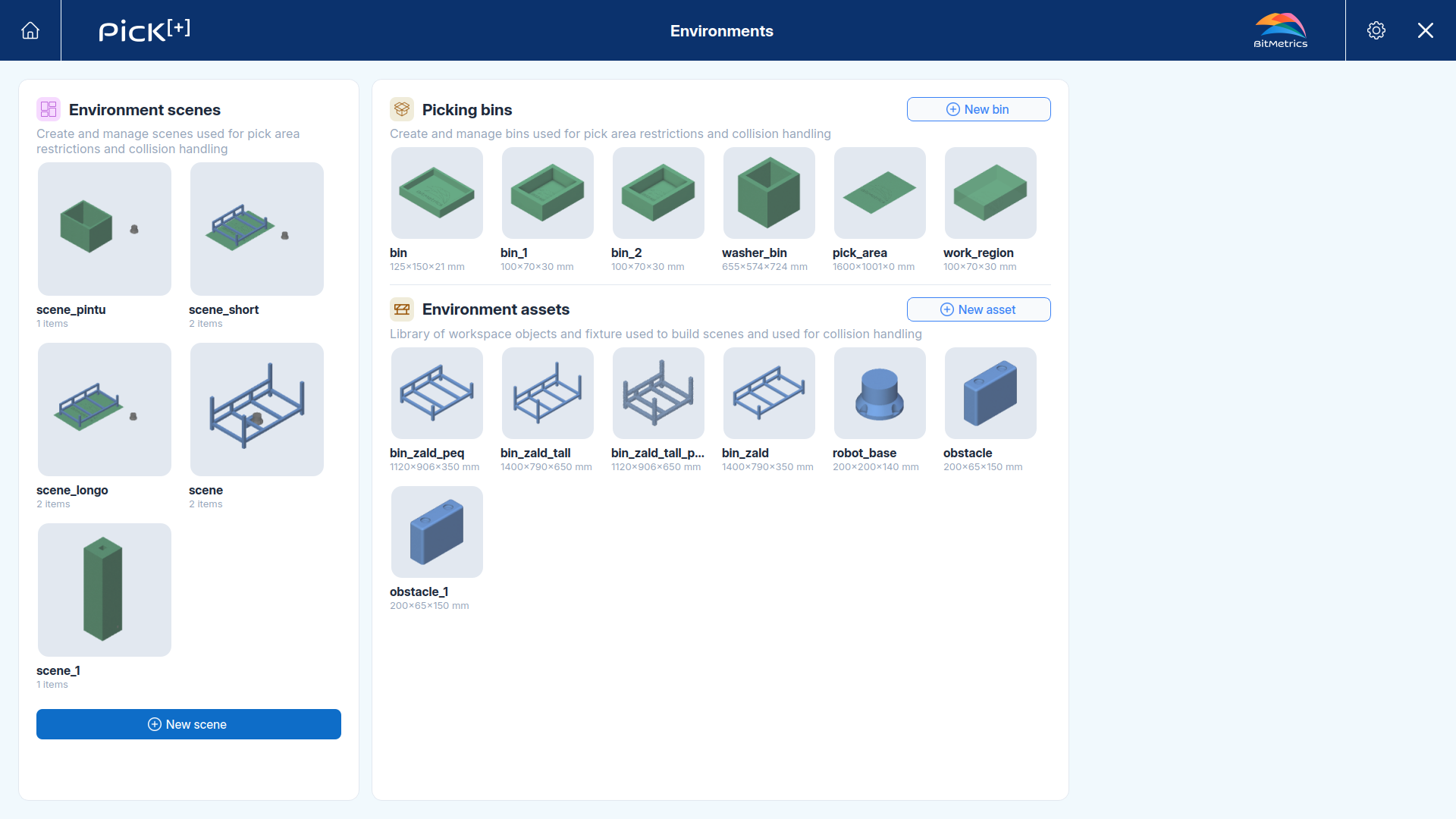The width and height of the screenshot is (1456, 819).
Task: Open the scene_1 thumbnail
Action: (105, 590)
